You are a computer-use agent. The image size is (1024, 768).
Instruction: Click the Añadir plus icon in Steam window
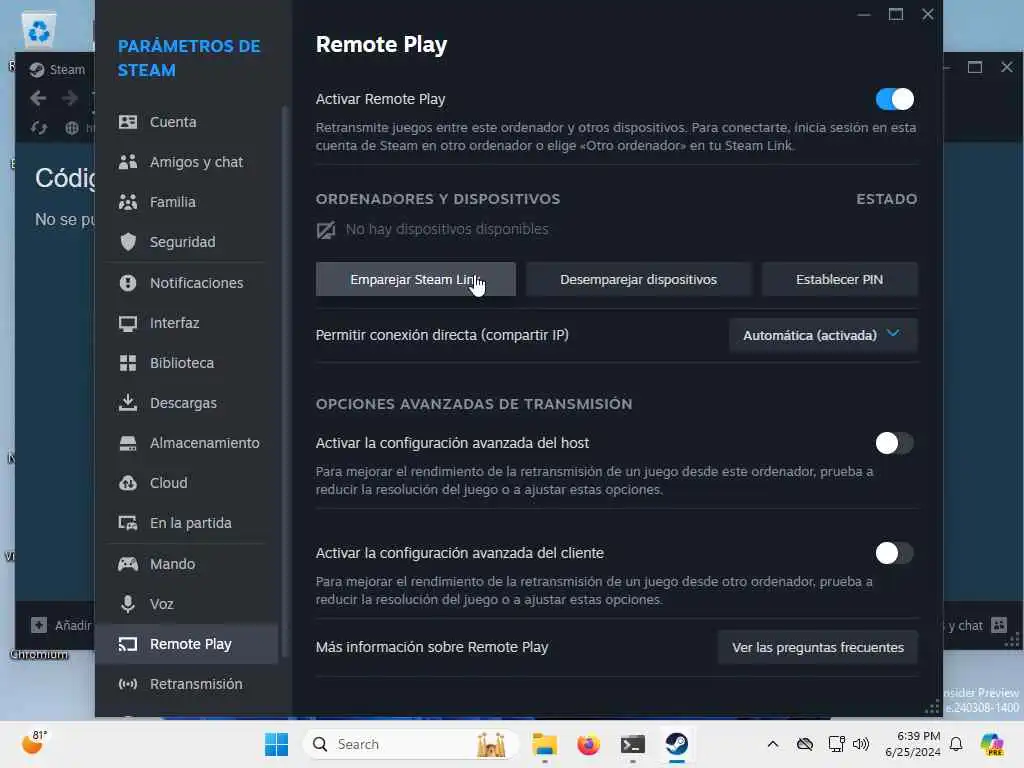[39, 625]
